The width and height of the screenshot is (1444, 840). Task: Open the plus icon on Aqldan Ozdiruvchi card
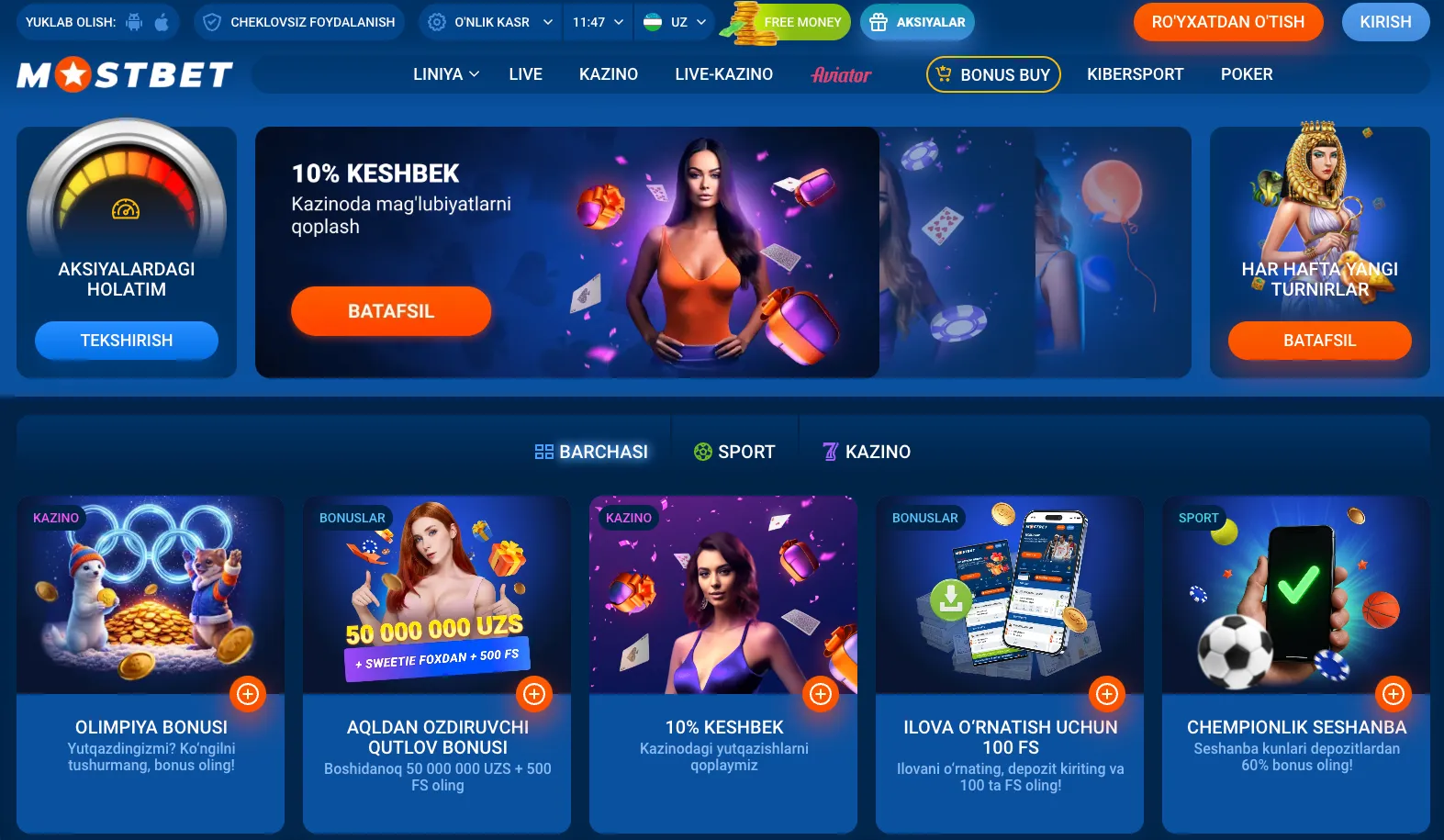point(534,694)
